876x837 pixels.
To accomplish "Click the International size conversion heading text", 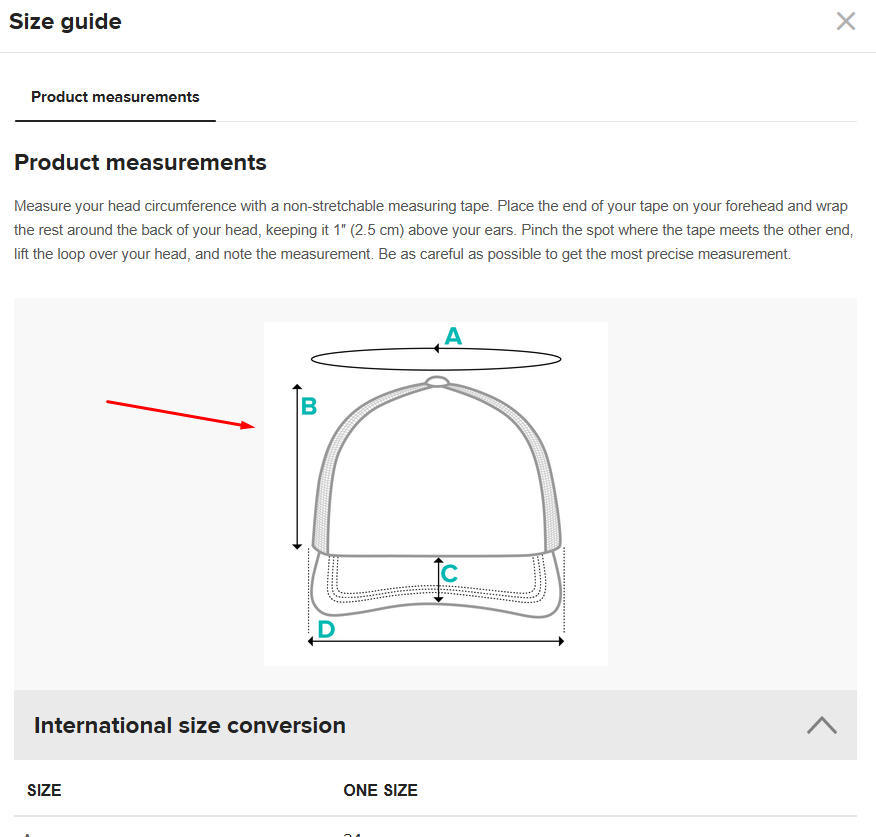I will pos(189,724).
